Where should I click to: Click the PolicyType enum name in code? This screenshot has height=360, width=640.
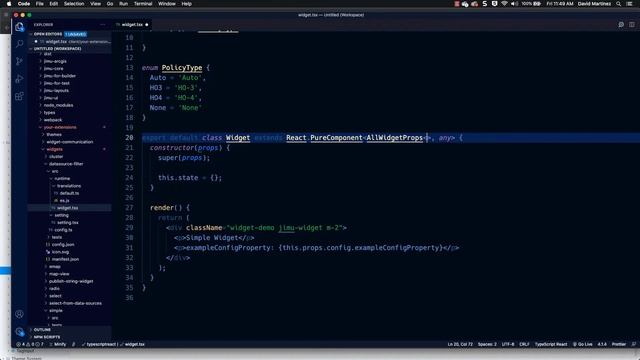click(182, 68)
